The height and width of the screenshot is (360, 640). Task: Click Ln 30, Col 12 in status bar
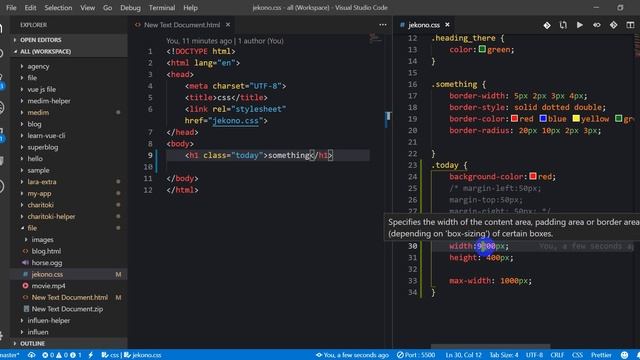(x=463, y=355)
